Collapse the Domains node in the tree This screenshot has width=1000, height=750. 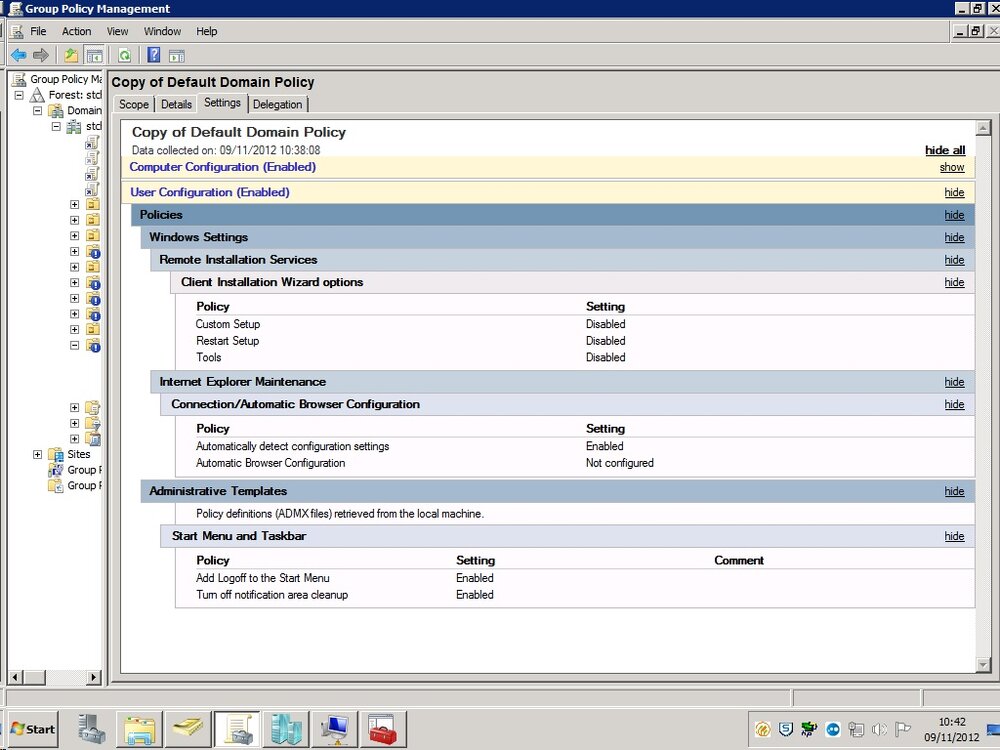[x=38, y=110]
